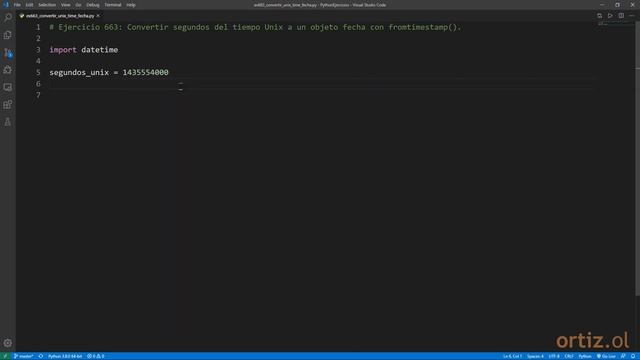Click the 'import' keyword on line 3
This screenshot has height=360, width=640.
coord(63,50)
